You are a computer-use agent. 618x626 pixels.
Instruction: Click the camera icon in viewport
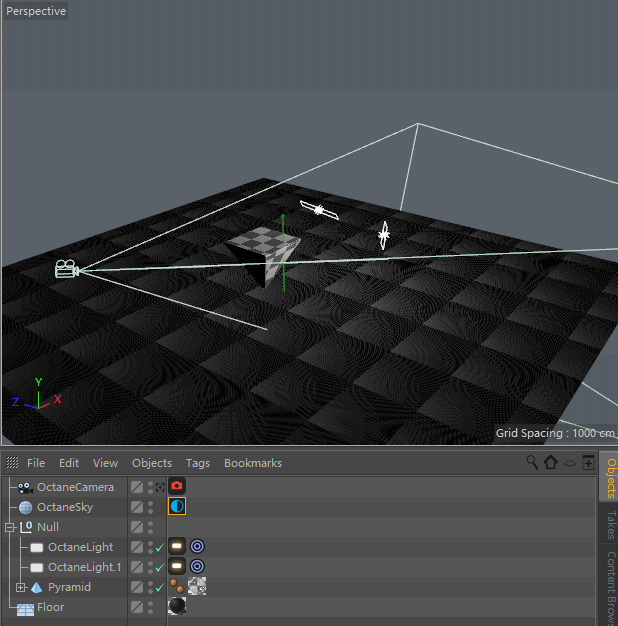click(x=67, y=269)
